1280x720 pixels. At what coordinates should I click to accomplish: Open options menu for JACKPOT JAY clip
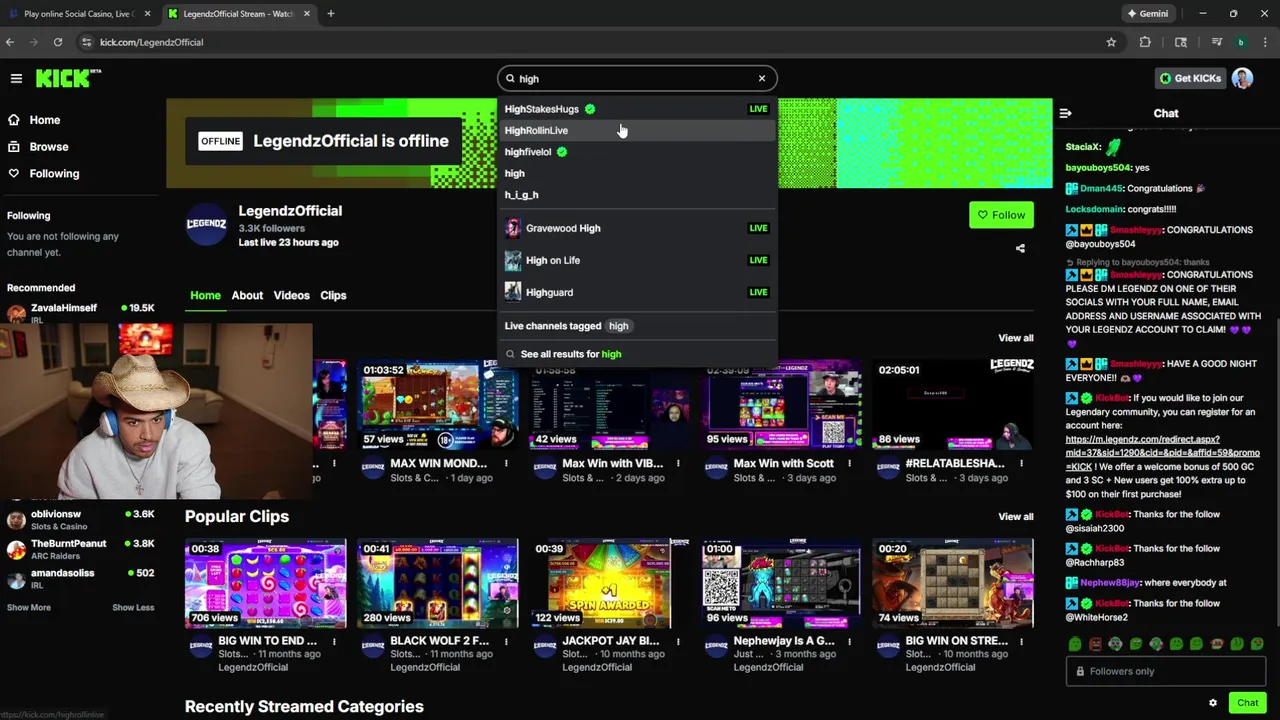tap(678, 641)
